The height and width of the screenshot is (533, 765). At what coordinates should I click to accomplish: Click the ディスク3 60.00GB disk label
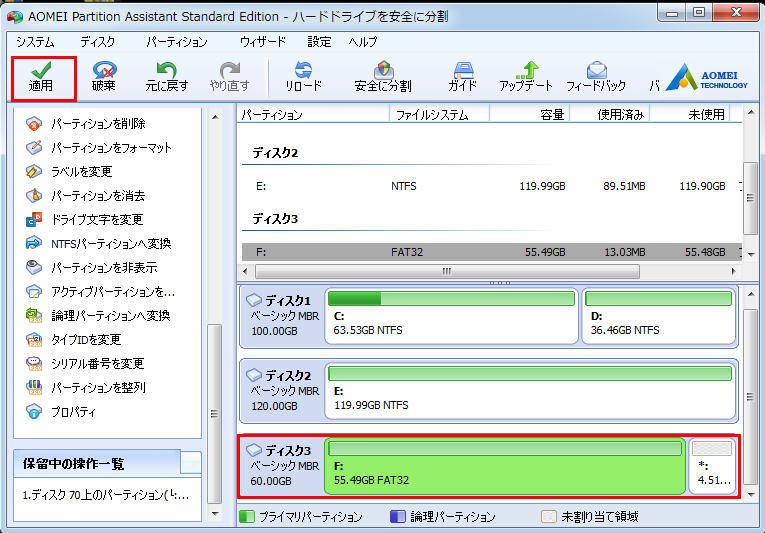(x=282, y=466)
